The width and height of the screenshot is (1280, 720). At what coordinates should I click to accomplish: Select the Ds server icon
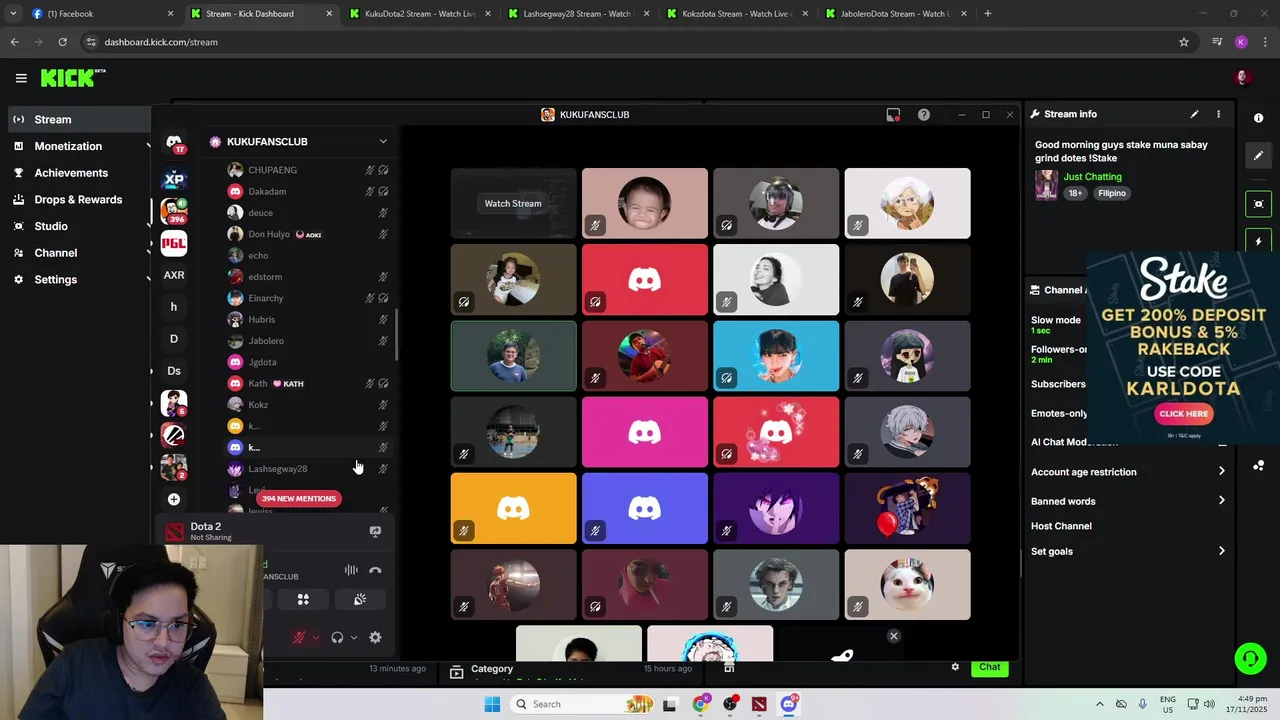pos(174,371)
